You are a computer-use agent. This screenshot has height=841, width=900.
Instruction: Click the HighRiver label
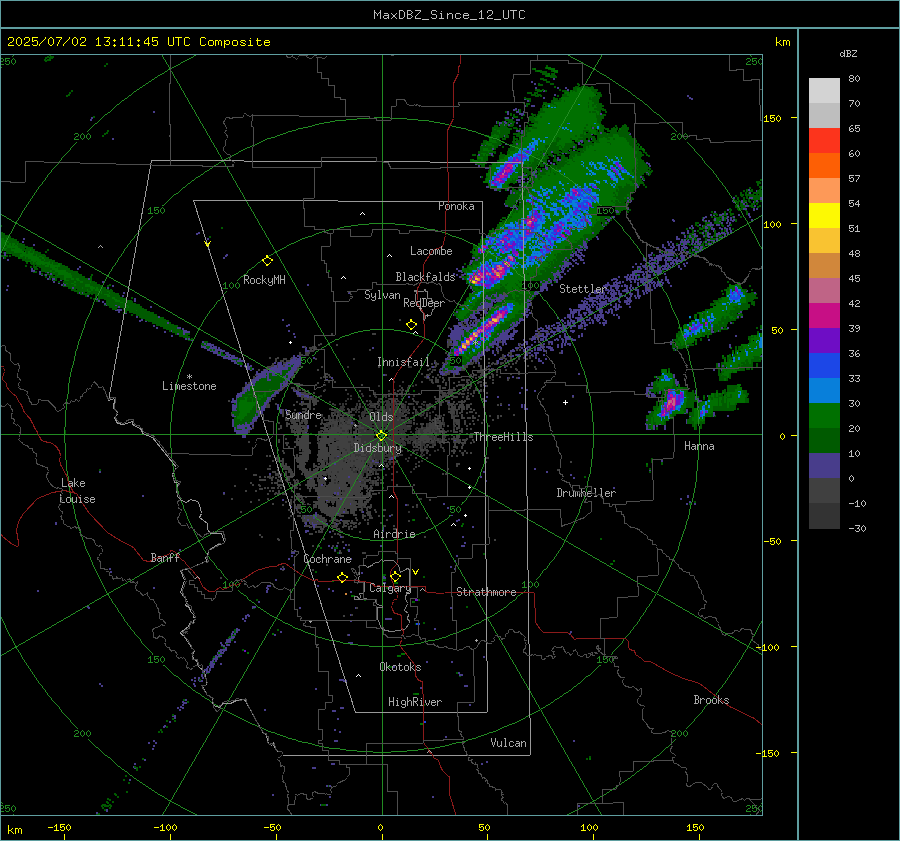tap(415, 702)
